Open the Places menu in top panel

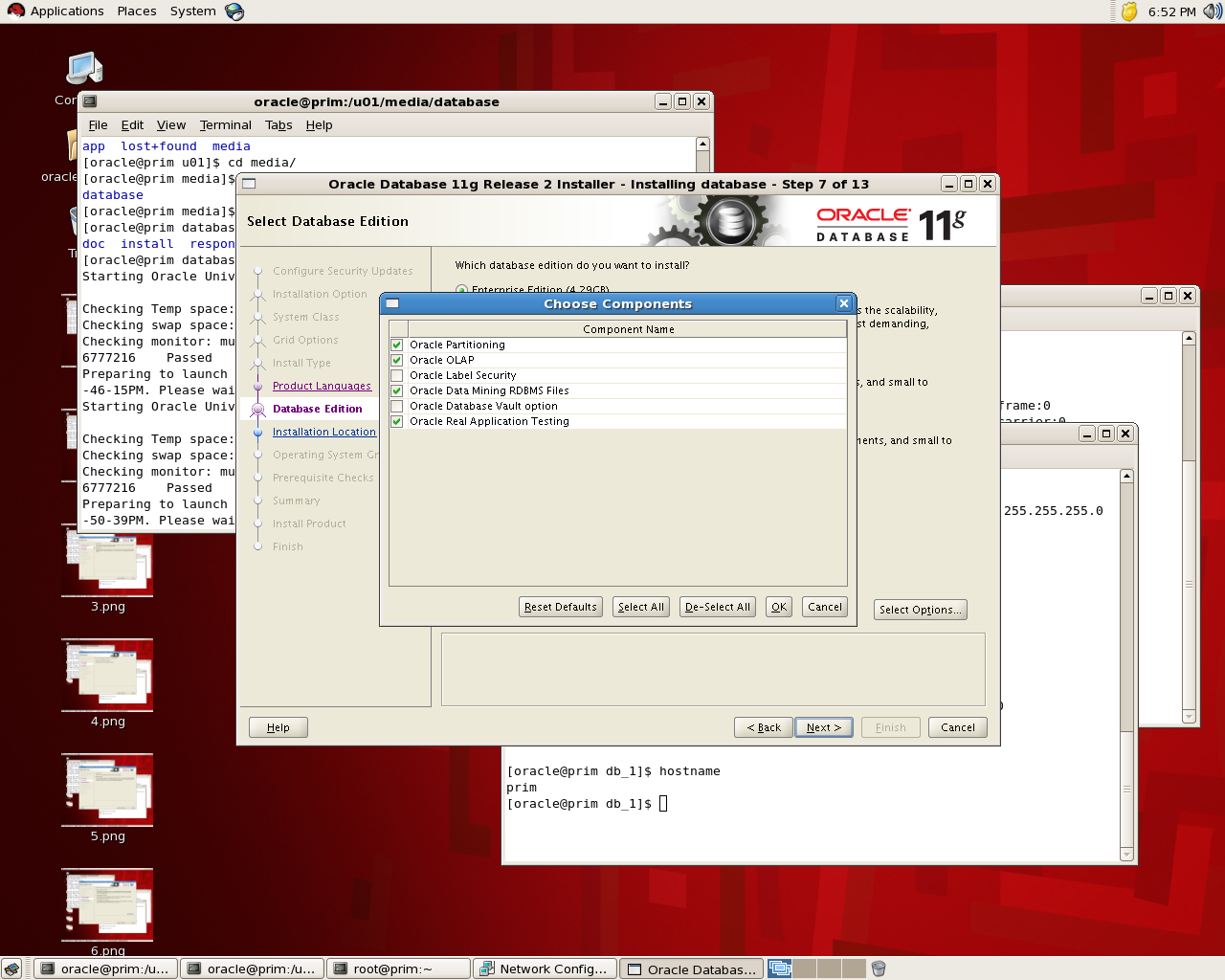137,11
